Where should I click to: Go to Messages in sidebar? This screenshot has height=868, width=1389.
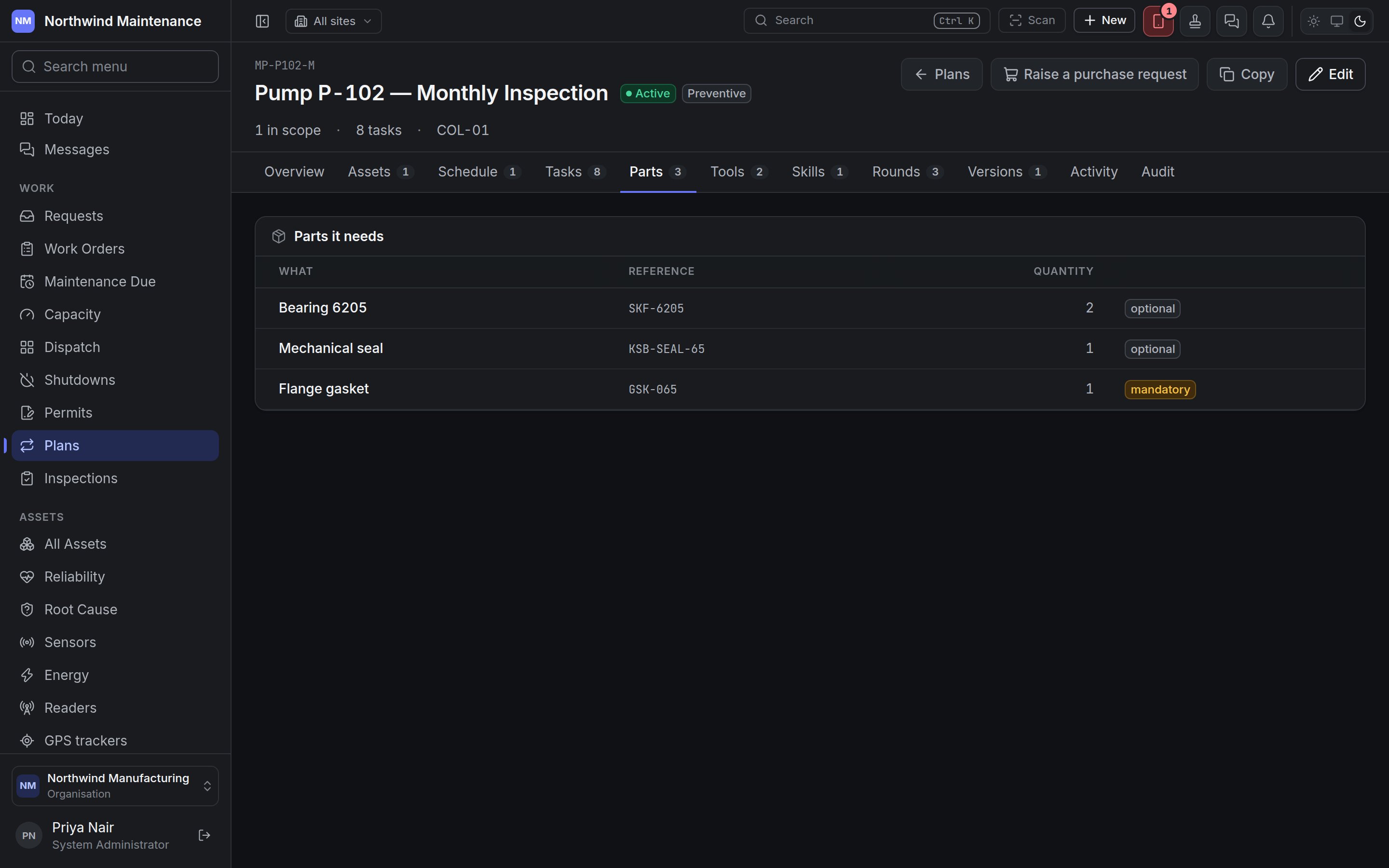click(x=115, y=149)
